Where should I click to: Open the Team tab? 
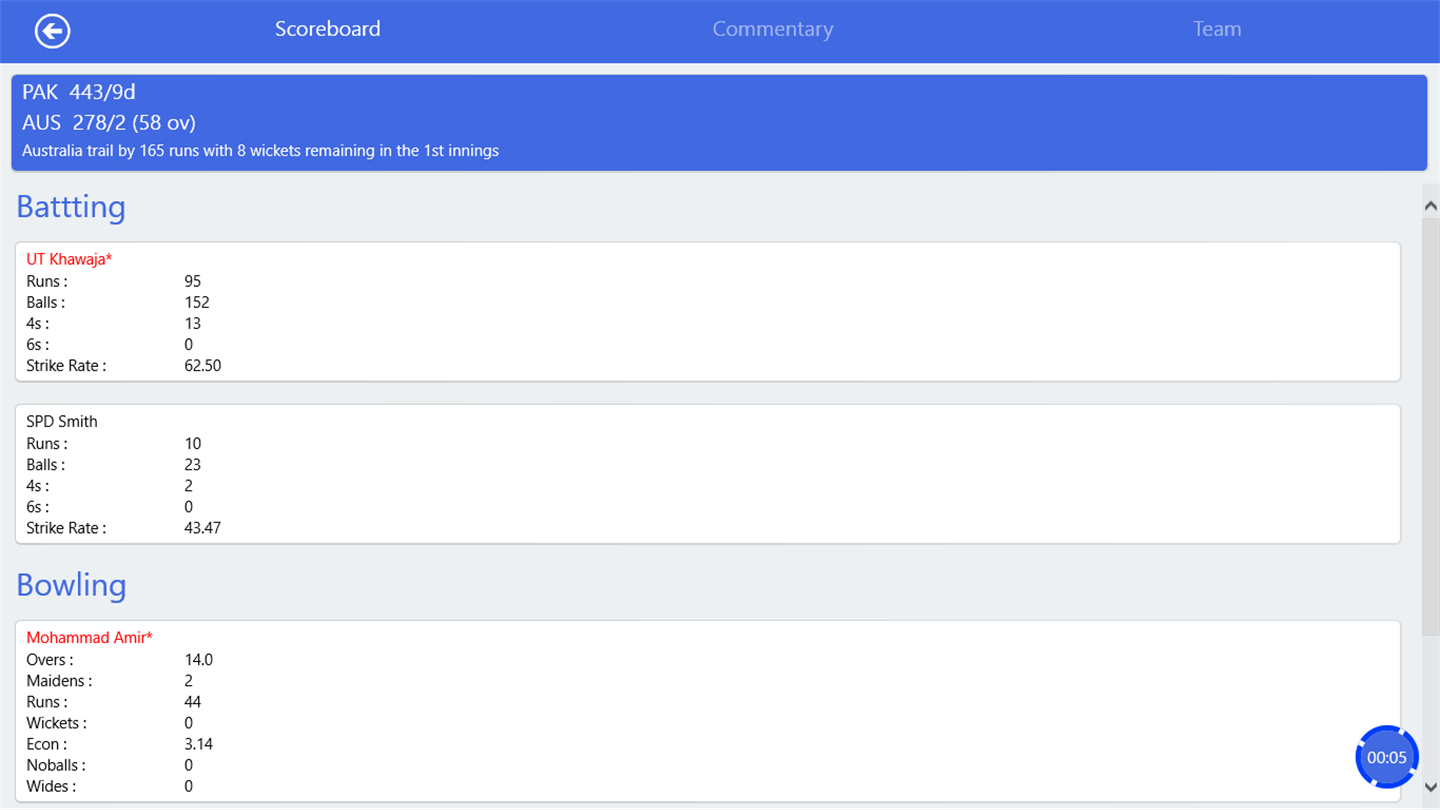coord(1217,29)
